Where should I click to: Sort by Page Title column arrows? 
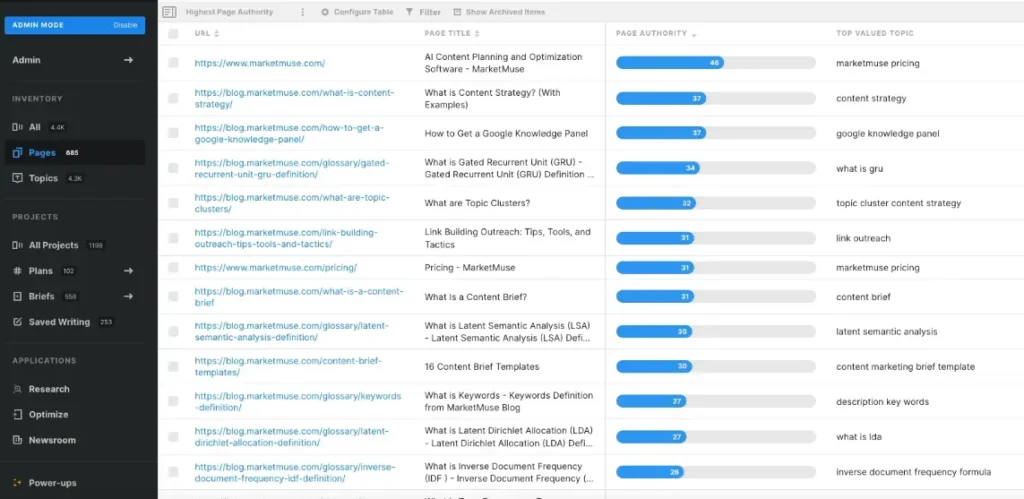(x=477, y=33)
